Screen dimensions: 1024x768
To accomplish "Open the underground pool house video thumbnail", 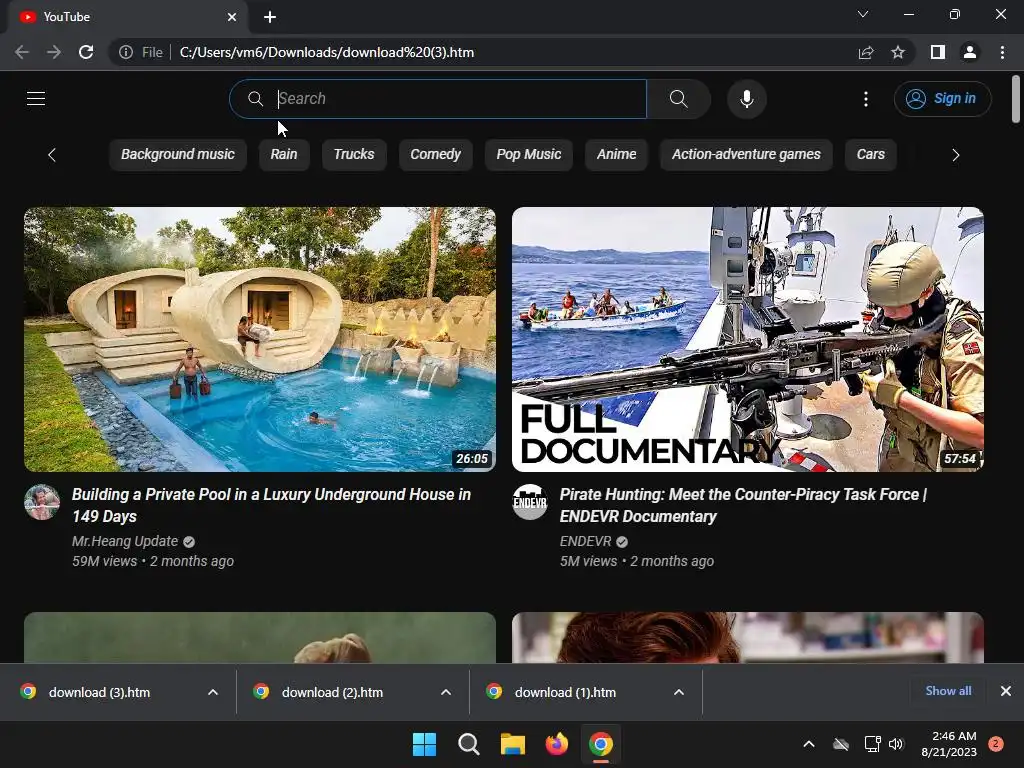I will [x=260, y=339].
